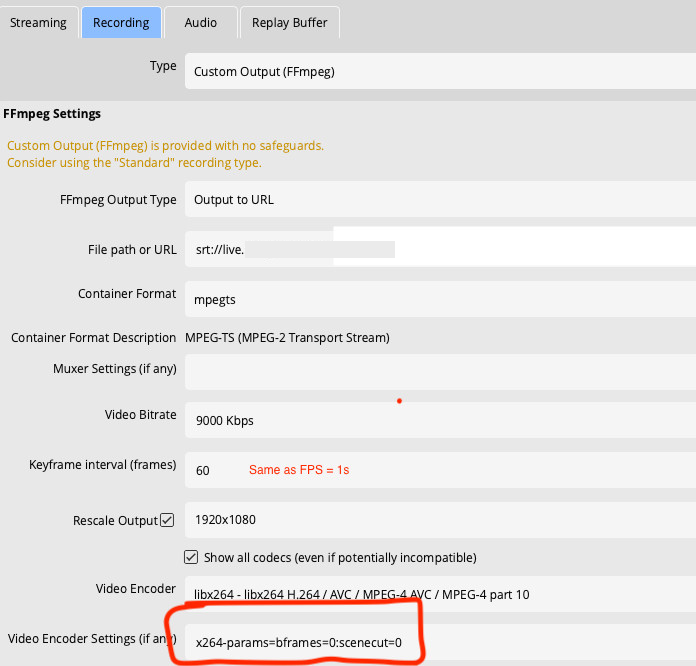Click the Video Bitrate field showing 9000 Kbps
This screenshot has height=666, width=696.
point(440,420)
